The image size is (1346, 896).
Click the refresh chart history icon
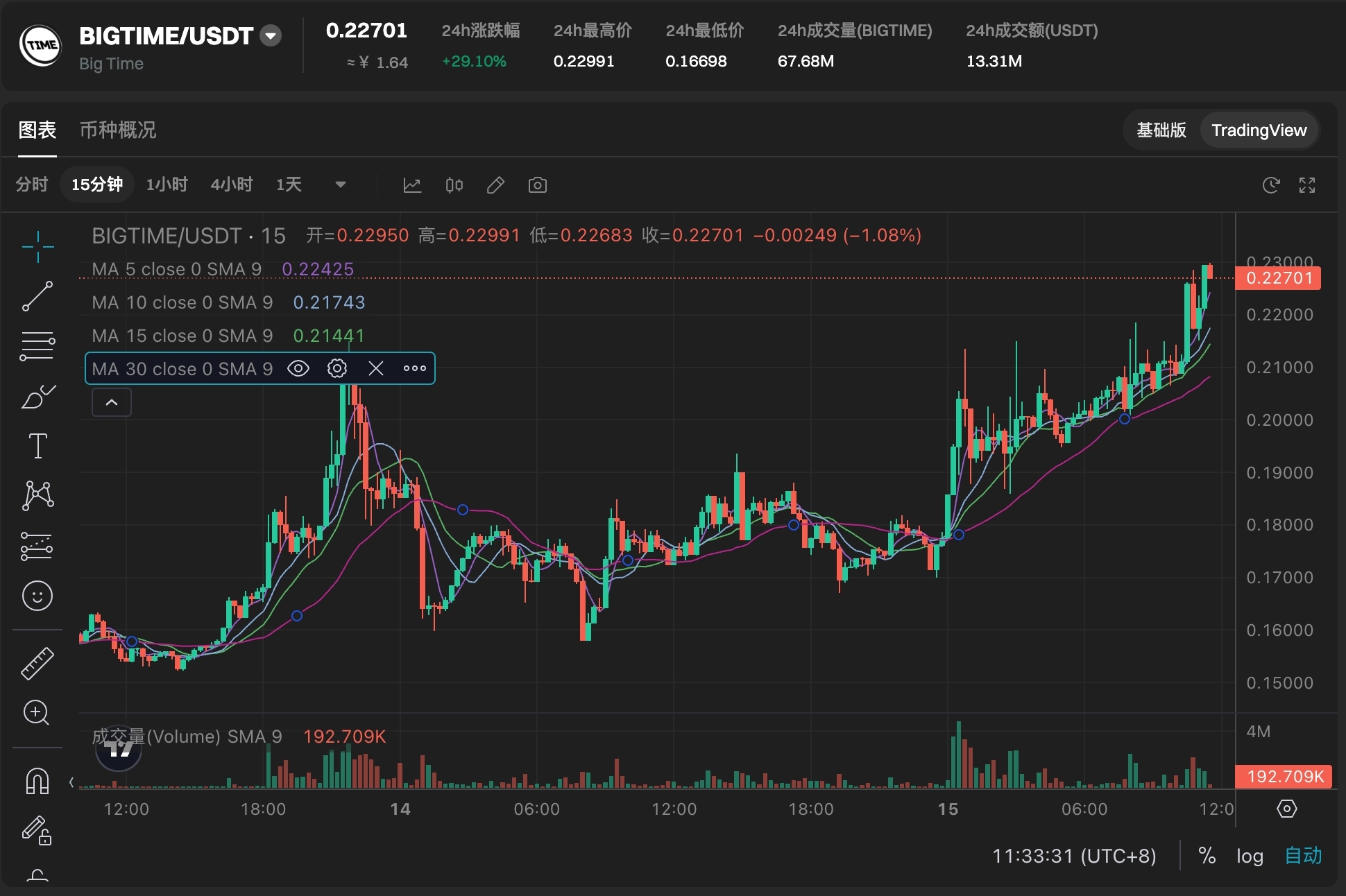[x=1270, y=185]
